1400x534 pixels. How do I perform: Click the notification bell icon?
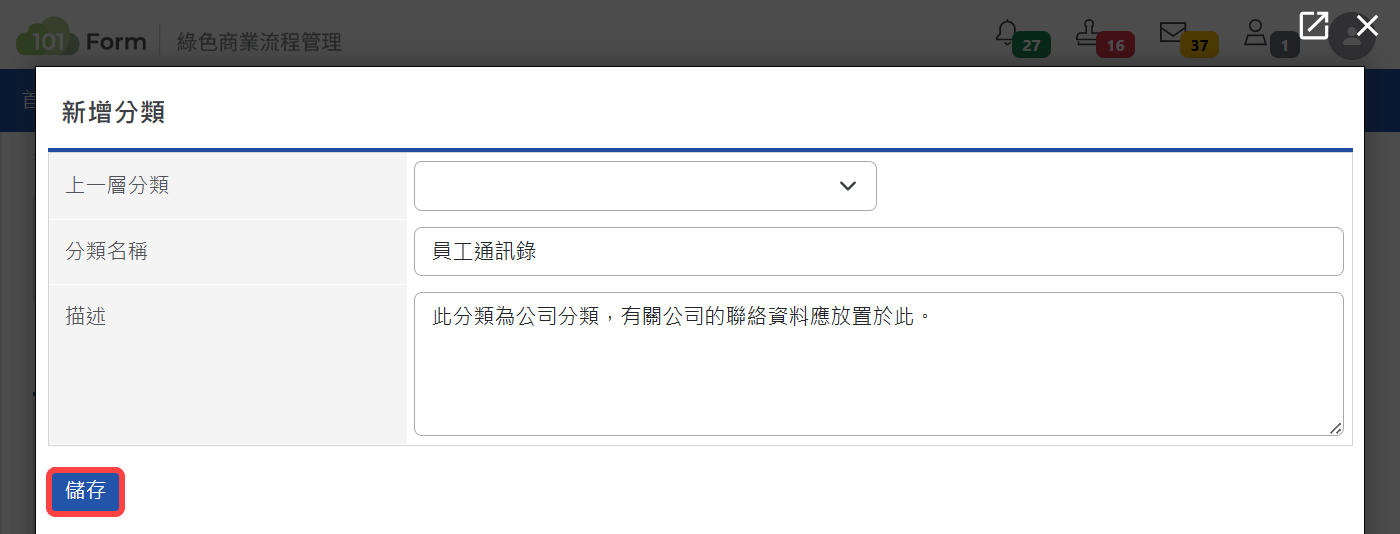(x=1007, y=33)
